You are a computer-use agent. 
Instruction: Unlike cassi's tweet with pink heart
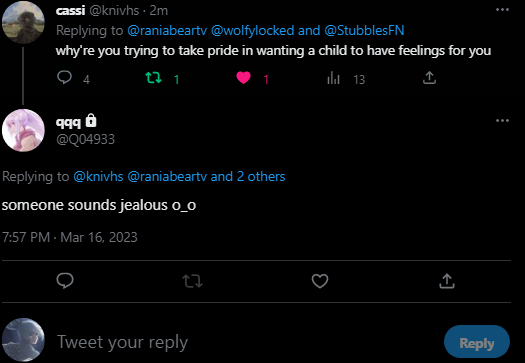click(x=243, y=78)
